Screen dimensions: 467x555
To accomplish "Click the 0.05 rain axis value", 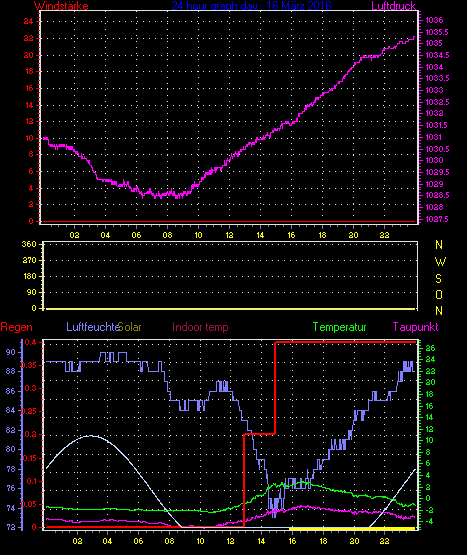I will pos(29,504).
